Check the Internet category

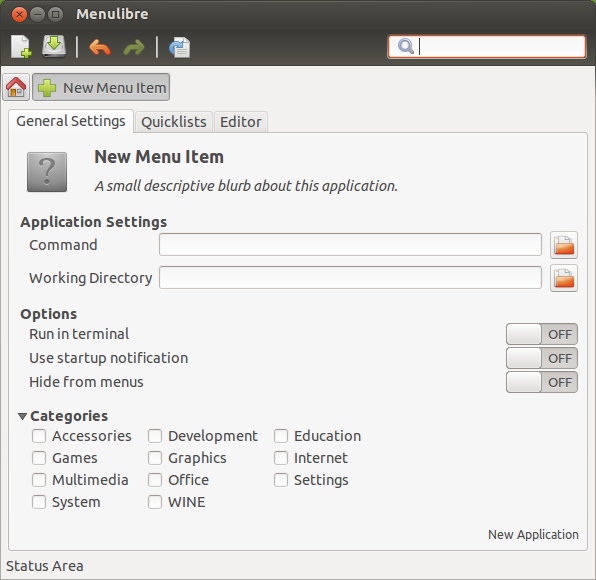(281, 458)
